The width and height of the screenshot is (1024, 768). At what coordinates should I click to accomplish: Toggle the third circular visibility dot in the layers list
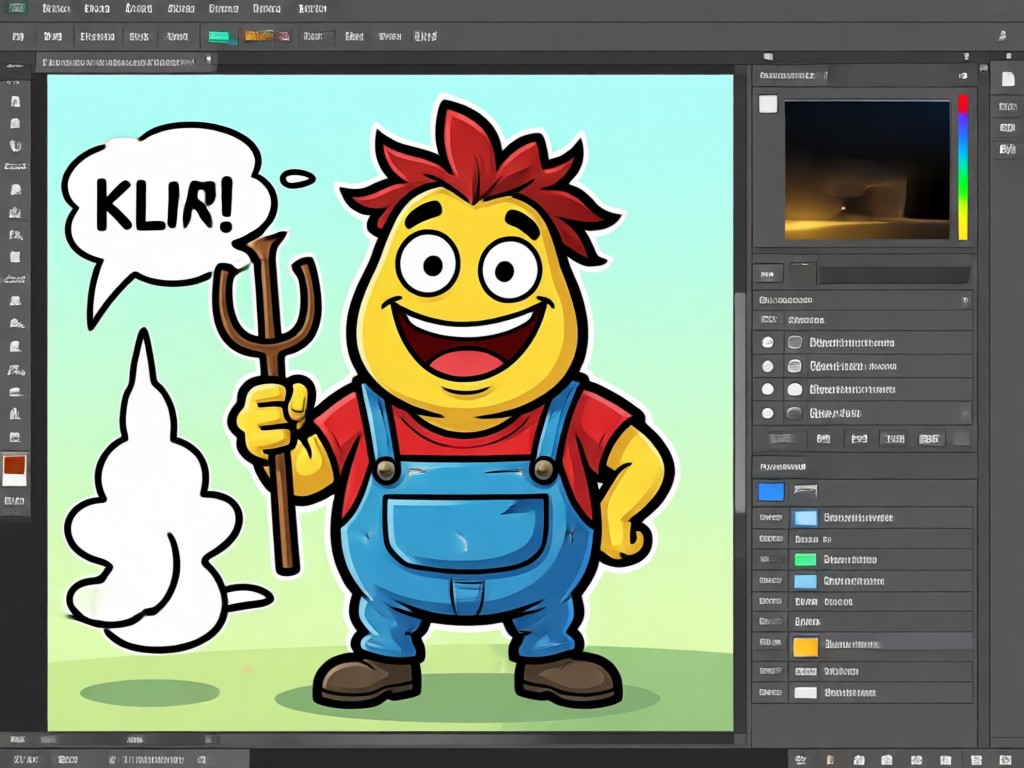(768, 390)
